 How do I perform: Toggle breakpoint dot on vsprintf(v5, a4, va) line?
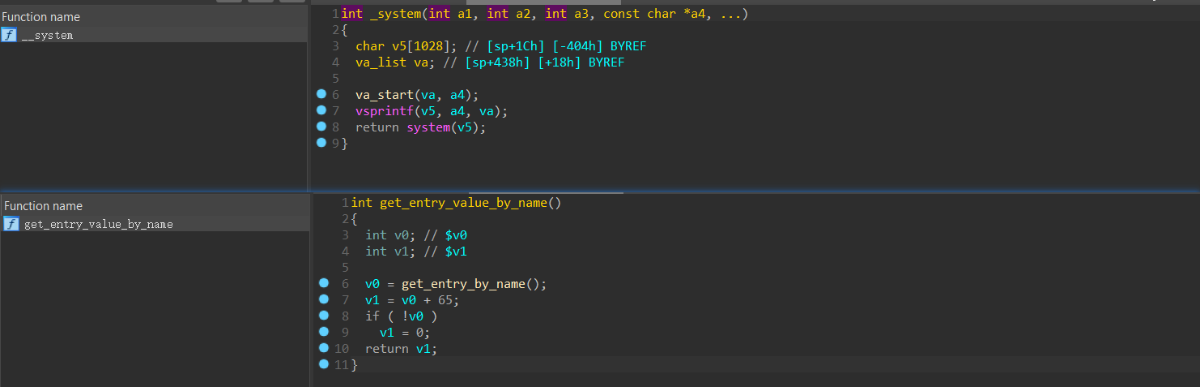pyautogui.click(x=322, y=111)
